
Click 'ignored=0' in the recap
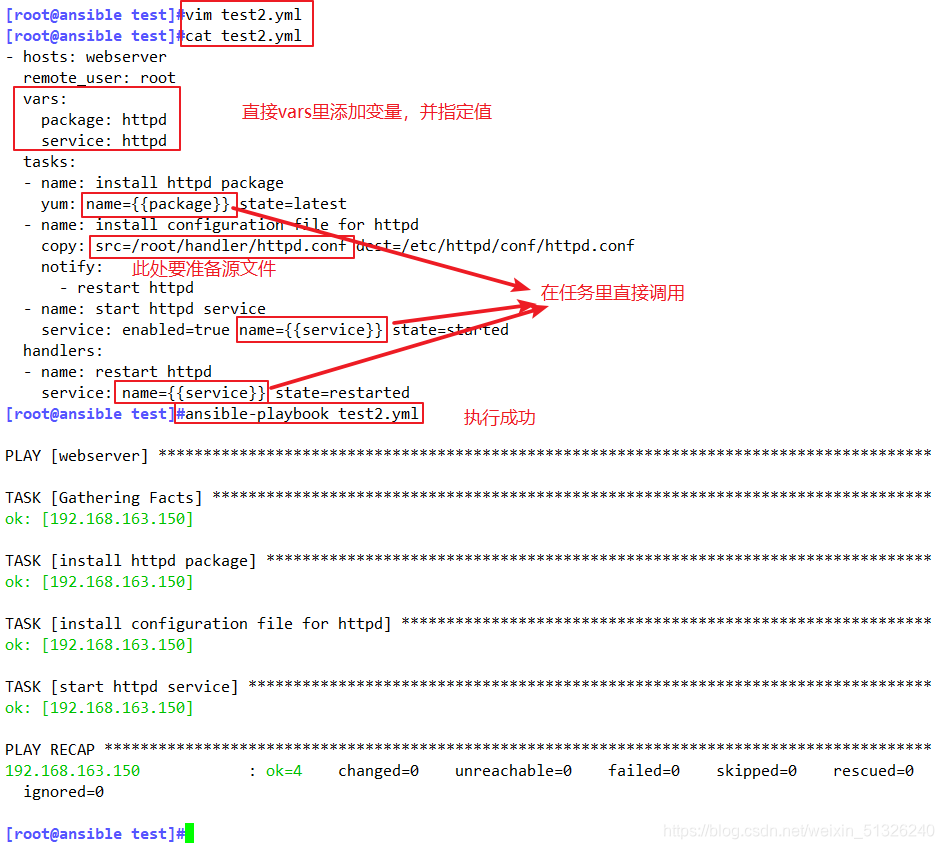point(63,792)
